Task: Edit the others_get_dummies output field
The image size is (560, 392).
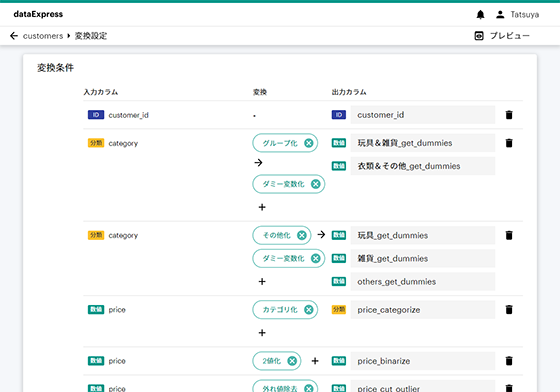Action: (x=423, y=281)
